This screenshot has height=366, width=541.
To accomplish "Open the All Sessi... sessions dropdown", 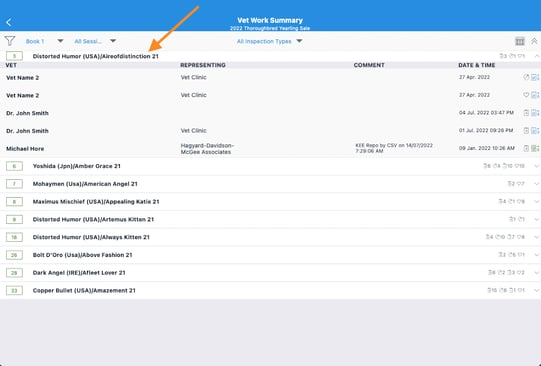I will tap(95, 41).
